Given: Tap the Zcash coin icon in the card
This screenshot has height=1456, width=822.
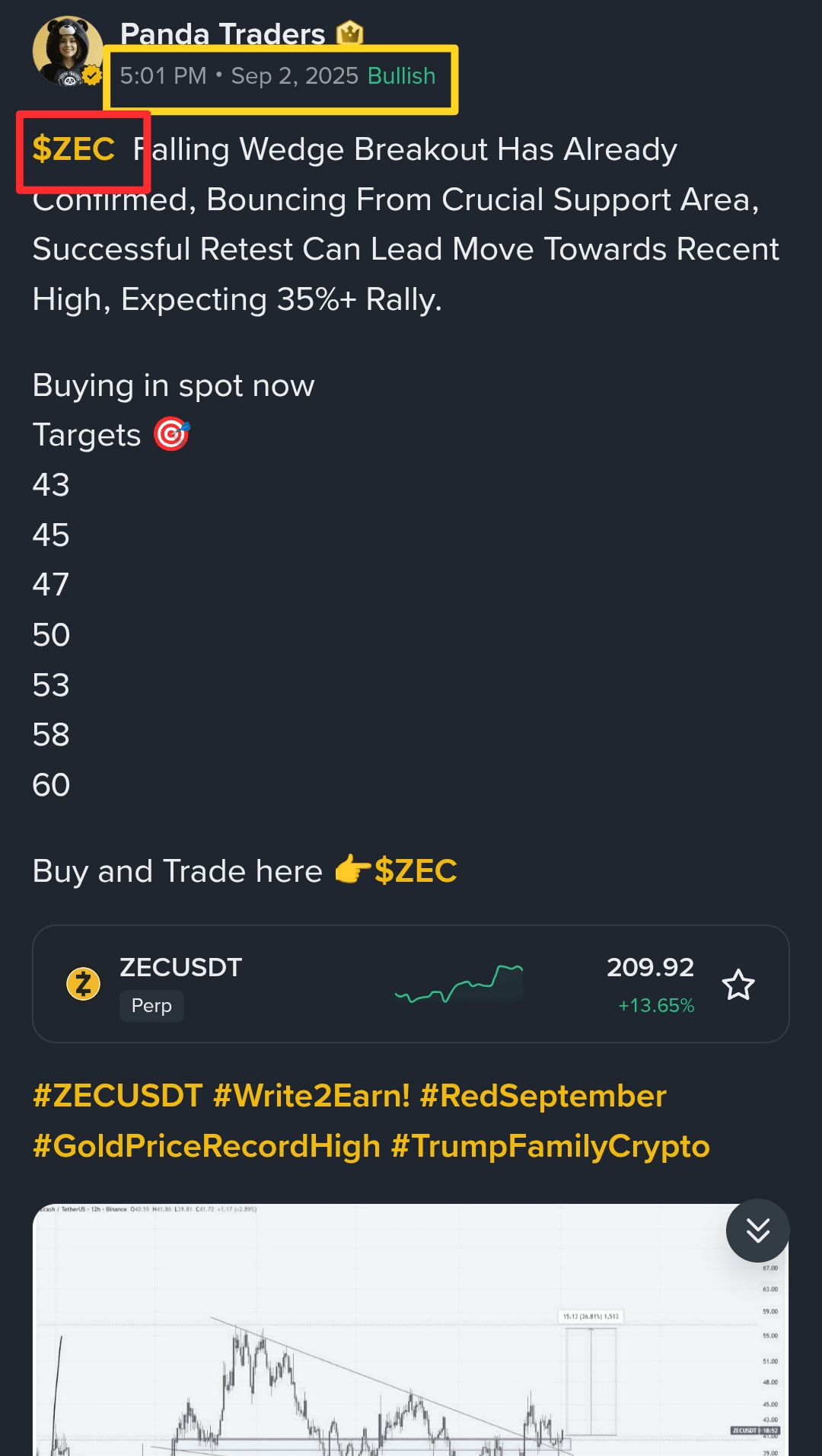Looking at the screenshot, I should click(x=84, y=984).
